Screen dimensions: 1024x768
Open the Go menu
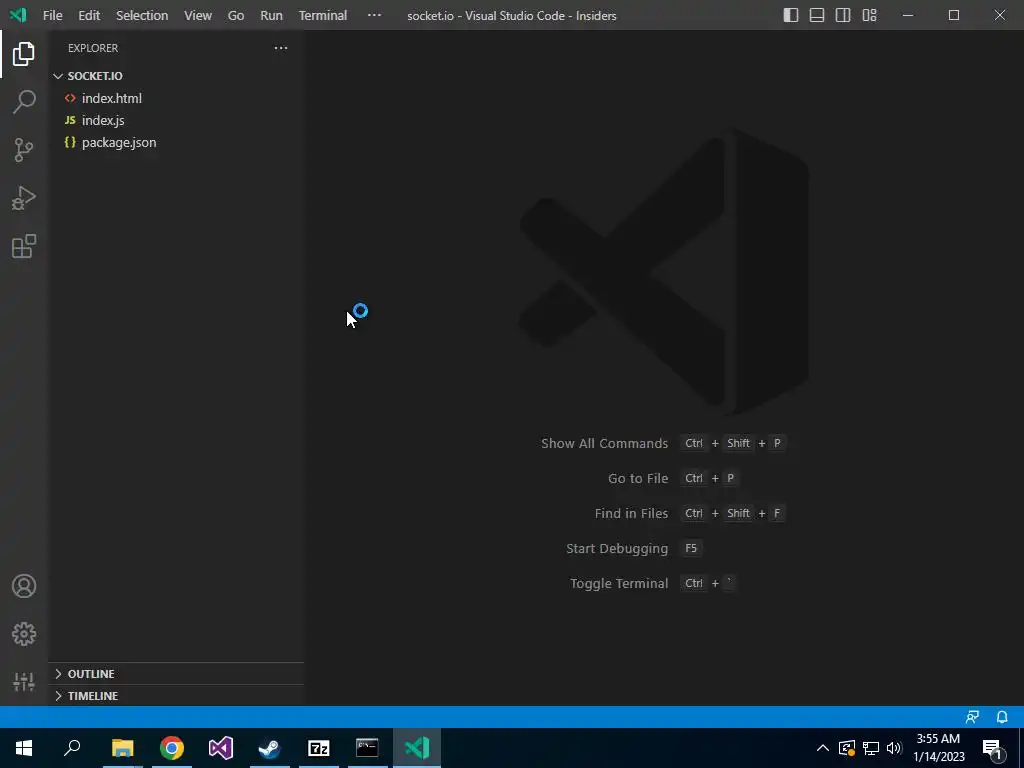tap(236, 15)
